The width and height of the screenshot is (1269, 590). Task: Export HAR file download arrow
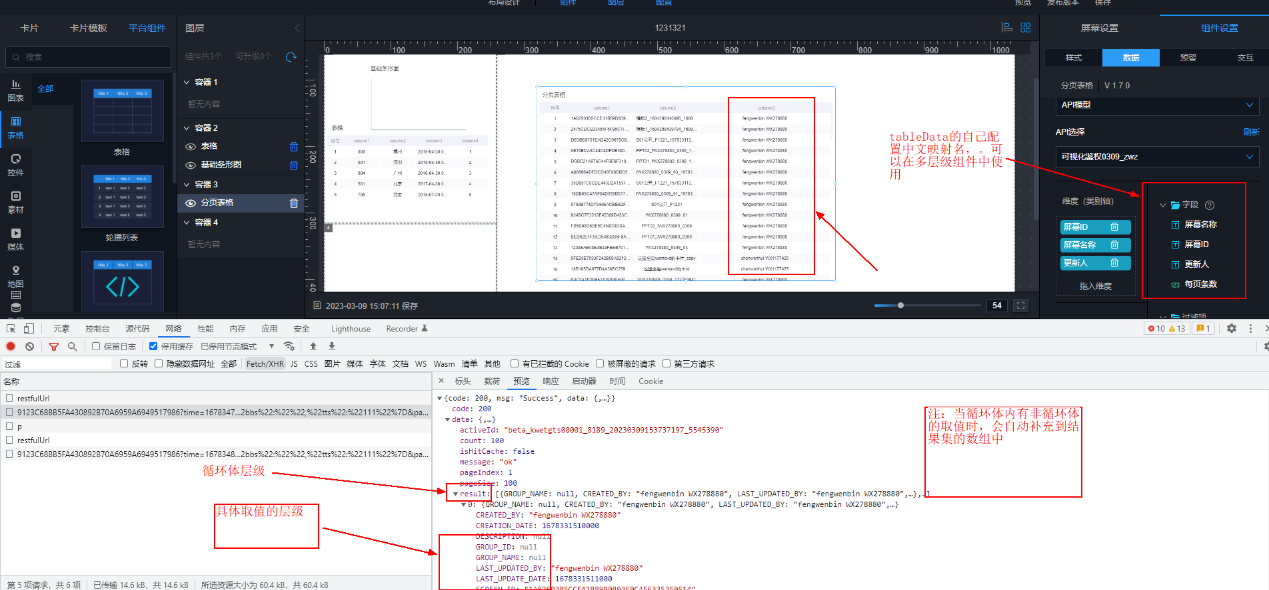331,346
